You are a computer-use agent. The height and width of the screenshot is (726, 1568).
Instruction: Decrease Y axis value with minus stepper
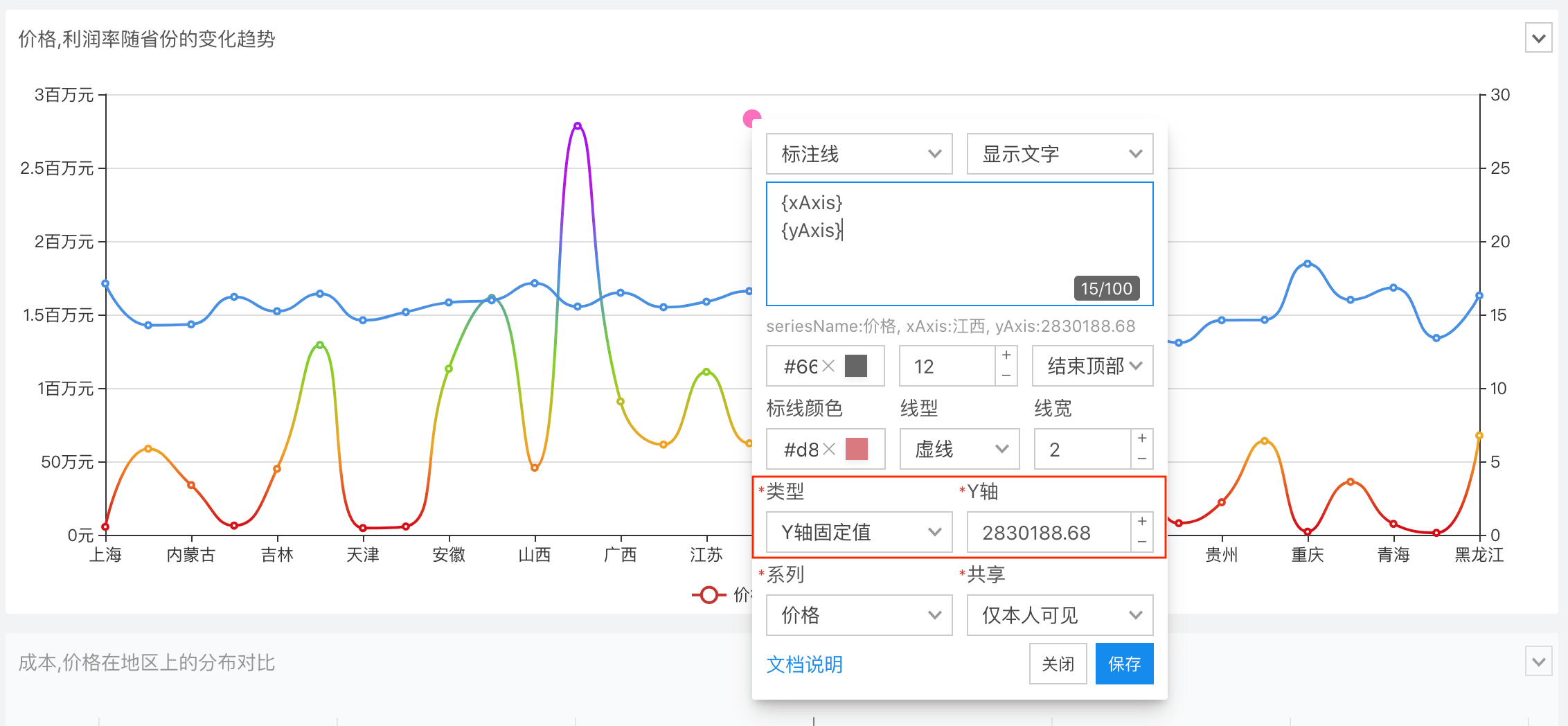(x=1142, y=542)
